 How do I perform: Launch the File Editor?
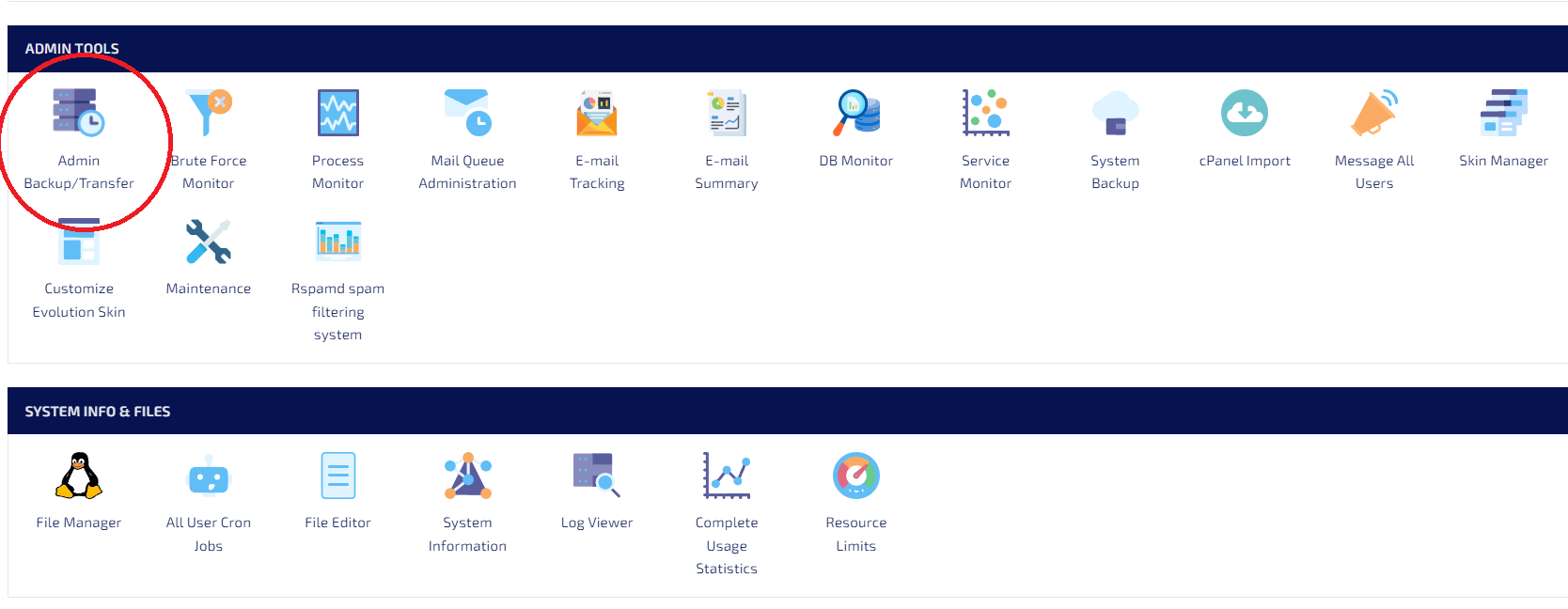pyautogui.click(x=337, y=476)
